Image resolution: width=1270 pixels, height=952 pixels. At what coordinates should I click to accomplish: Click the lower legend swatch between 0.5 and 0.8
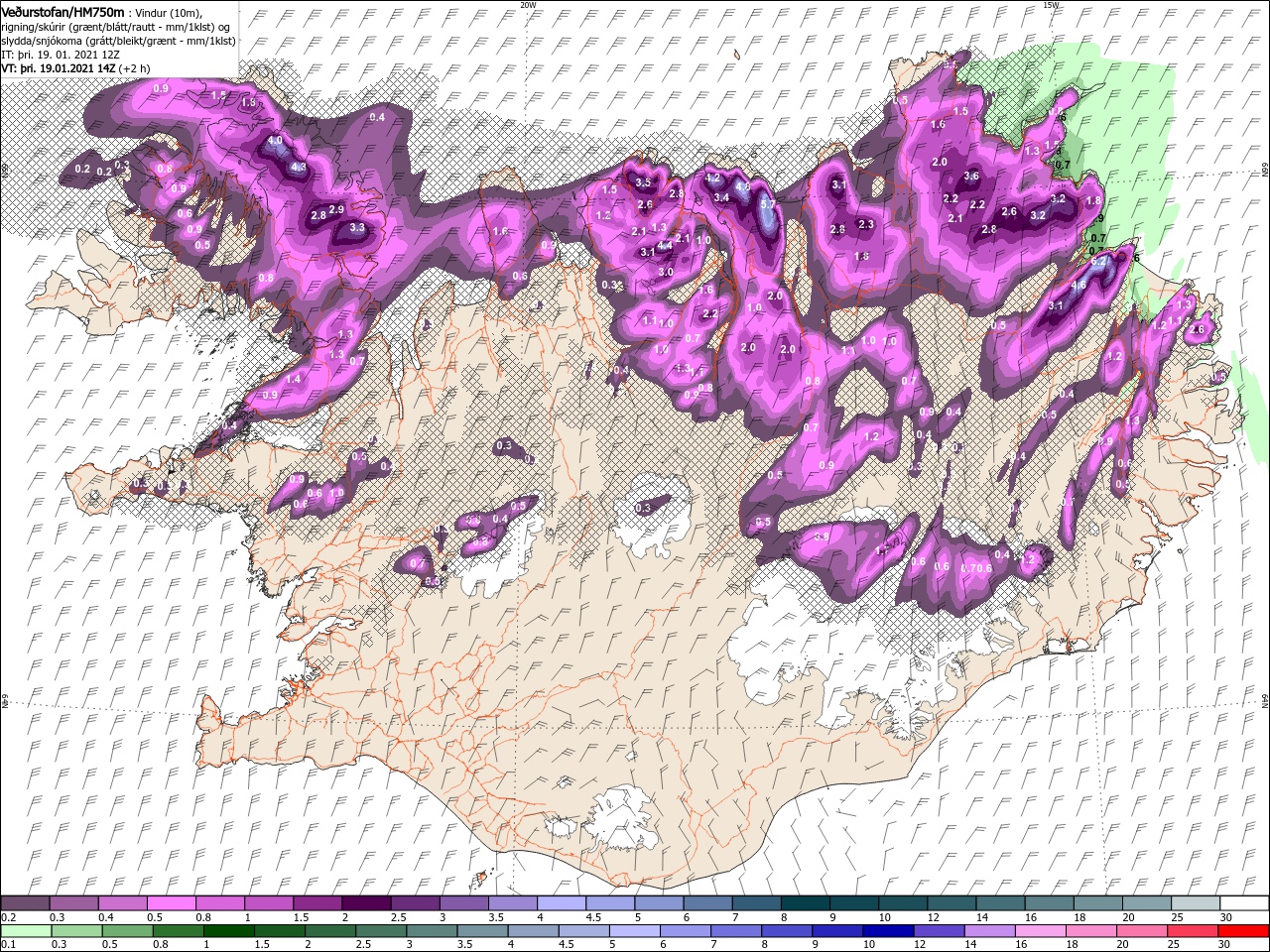tap(128, 931)
